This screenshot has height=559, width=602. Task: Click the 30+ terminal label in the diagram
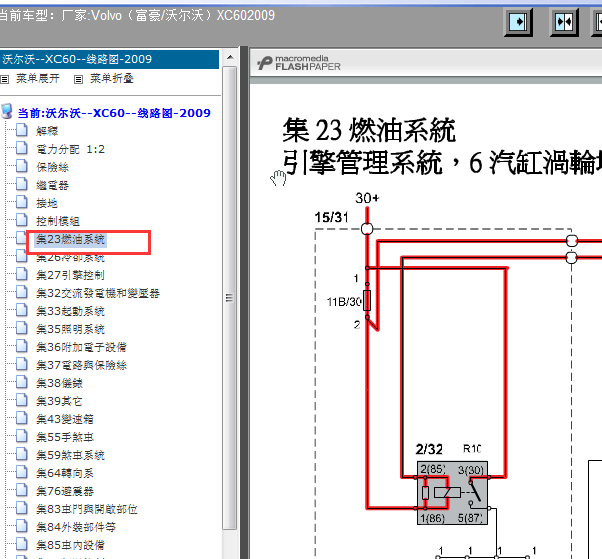(x=367, y=198)
